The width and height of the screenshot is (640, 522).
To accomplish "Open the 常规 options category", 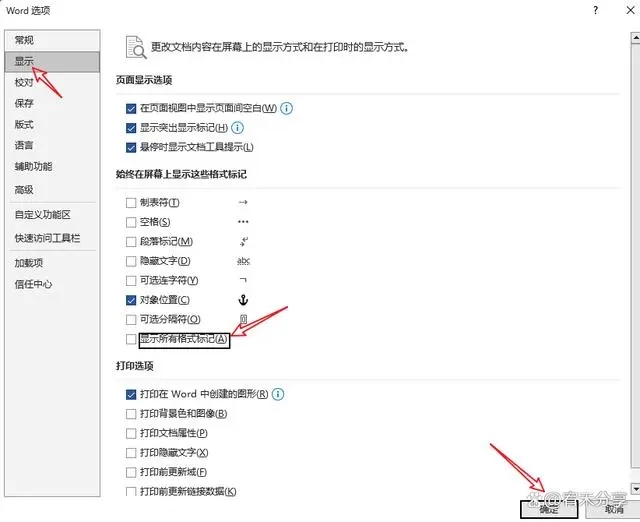I will click(x=52, y=40).
